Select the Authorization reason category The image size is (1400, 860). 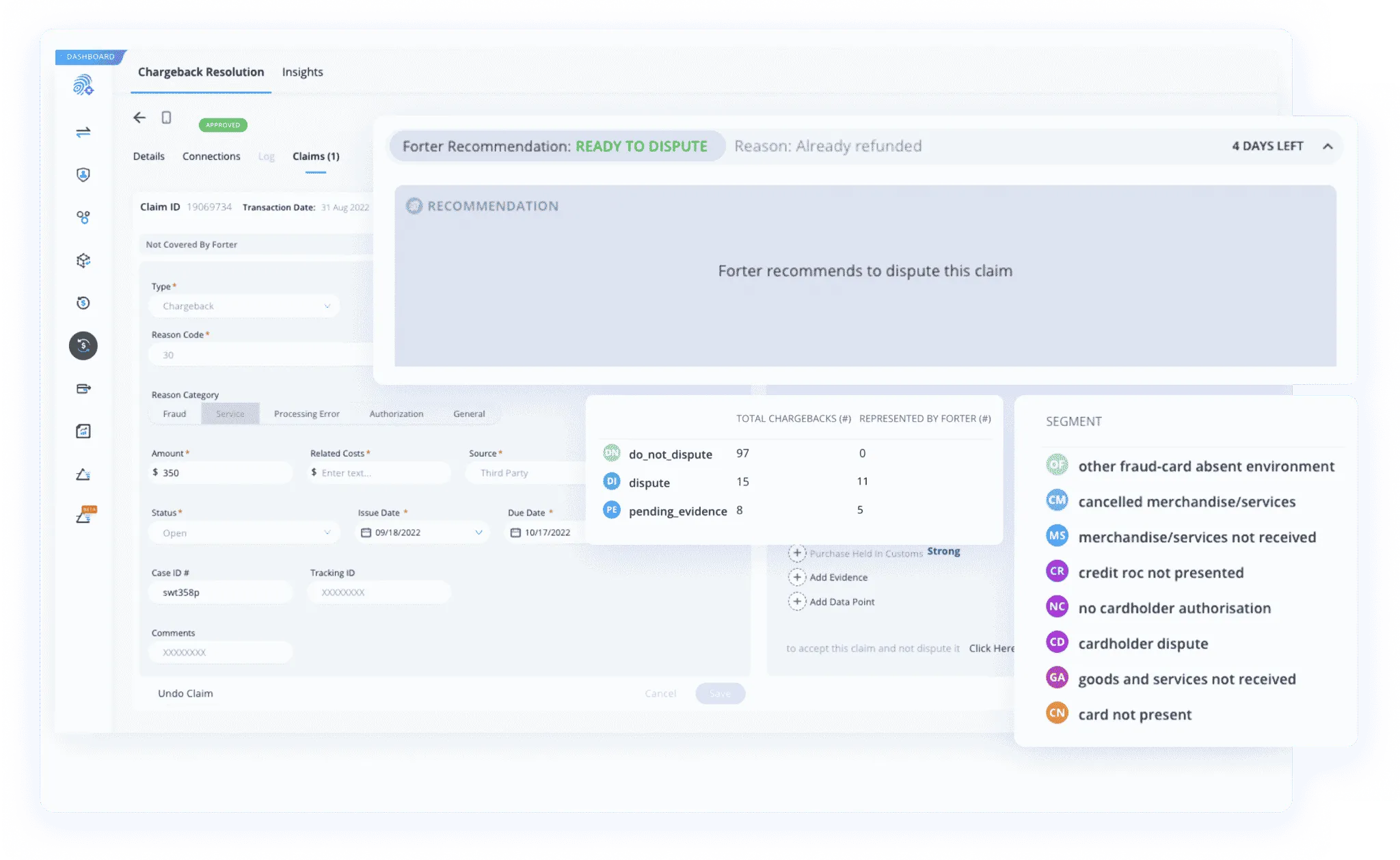point(396,414)
